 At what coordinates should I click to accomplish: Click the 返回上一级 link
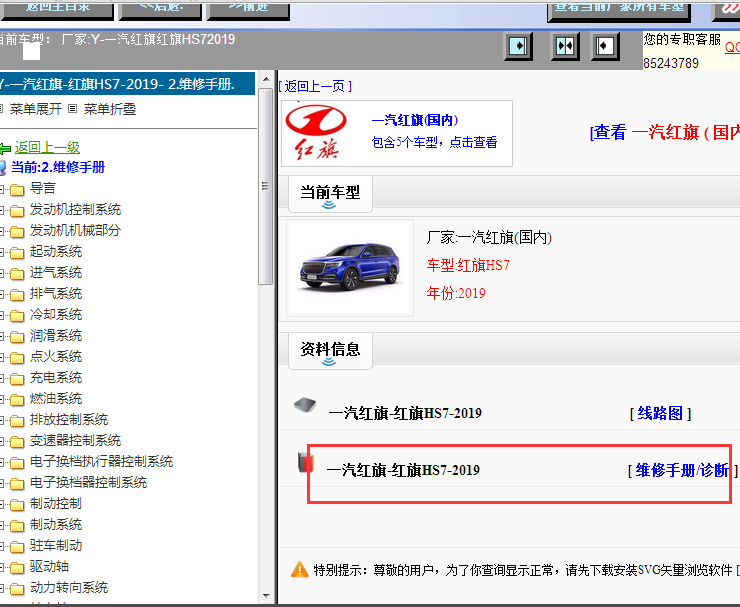(47, 147)
